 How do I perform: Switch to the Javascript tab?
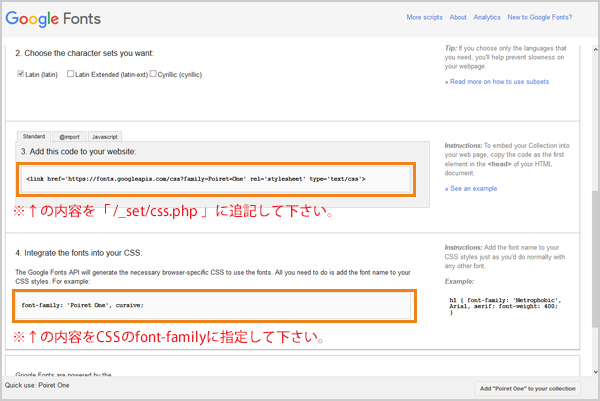[105, 137]
